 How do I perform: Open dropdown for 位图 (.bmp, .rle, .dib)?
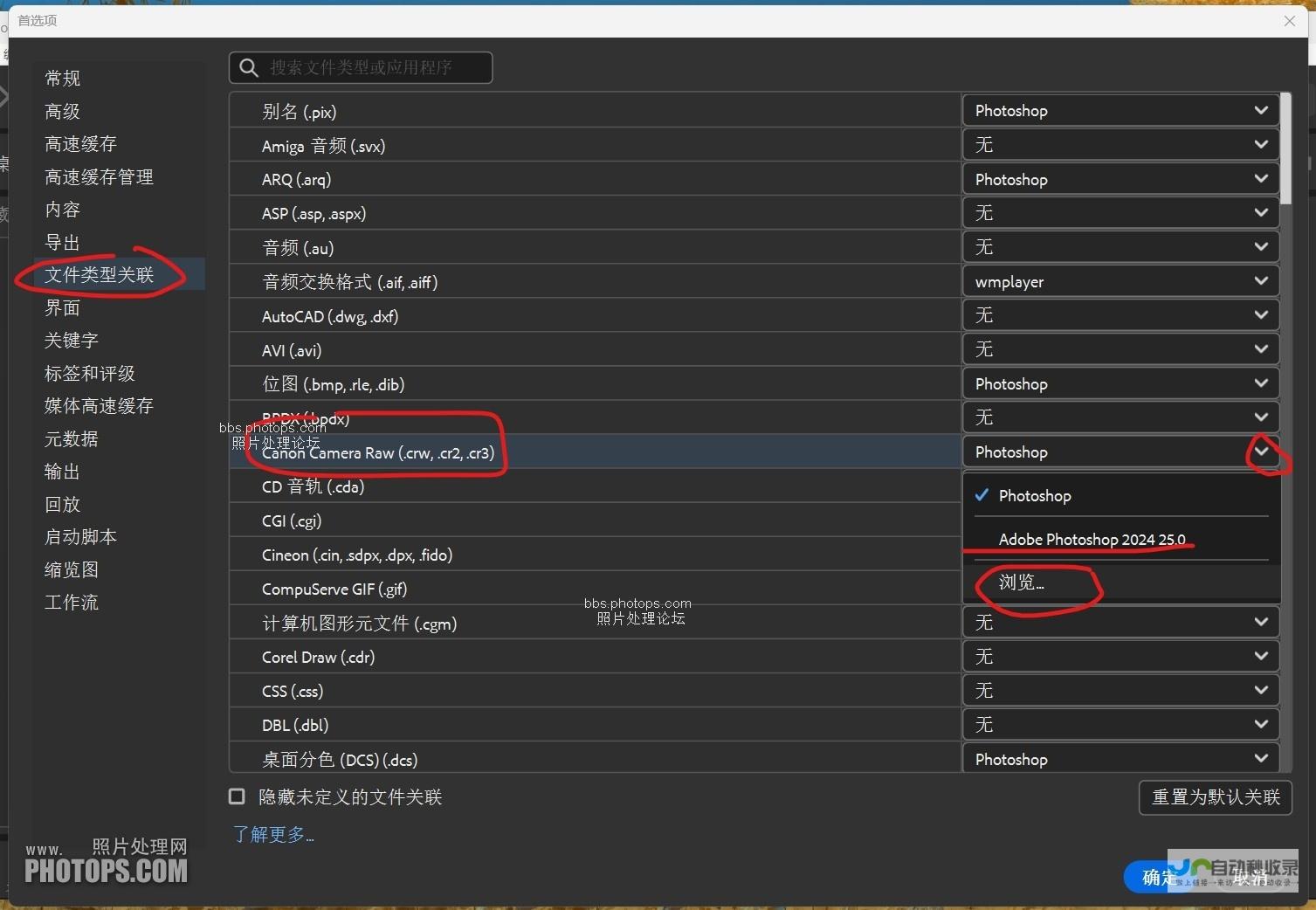coord(1121,383)
